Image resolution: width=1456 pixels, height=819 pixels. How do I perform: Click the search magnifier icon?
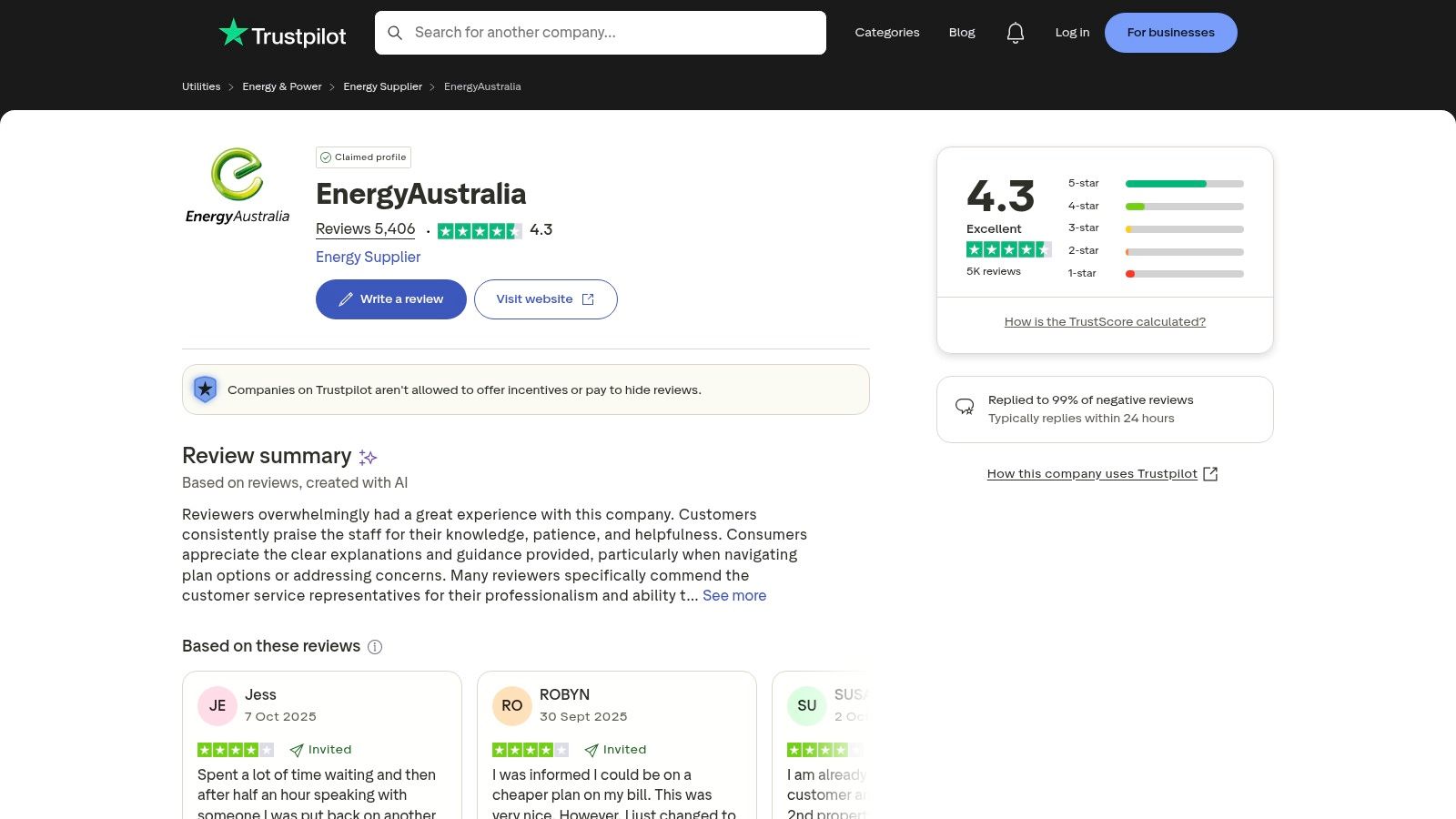point(395,33)
